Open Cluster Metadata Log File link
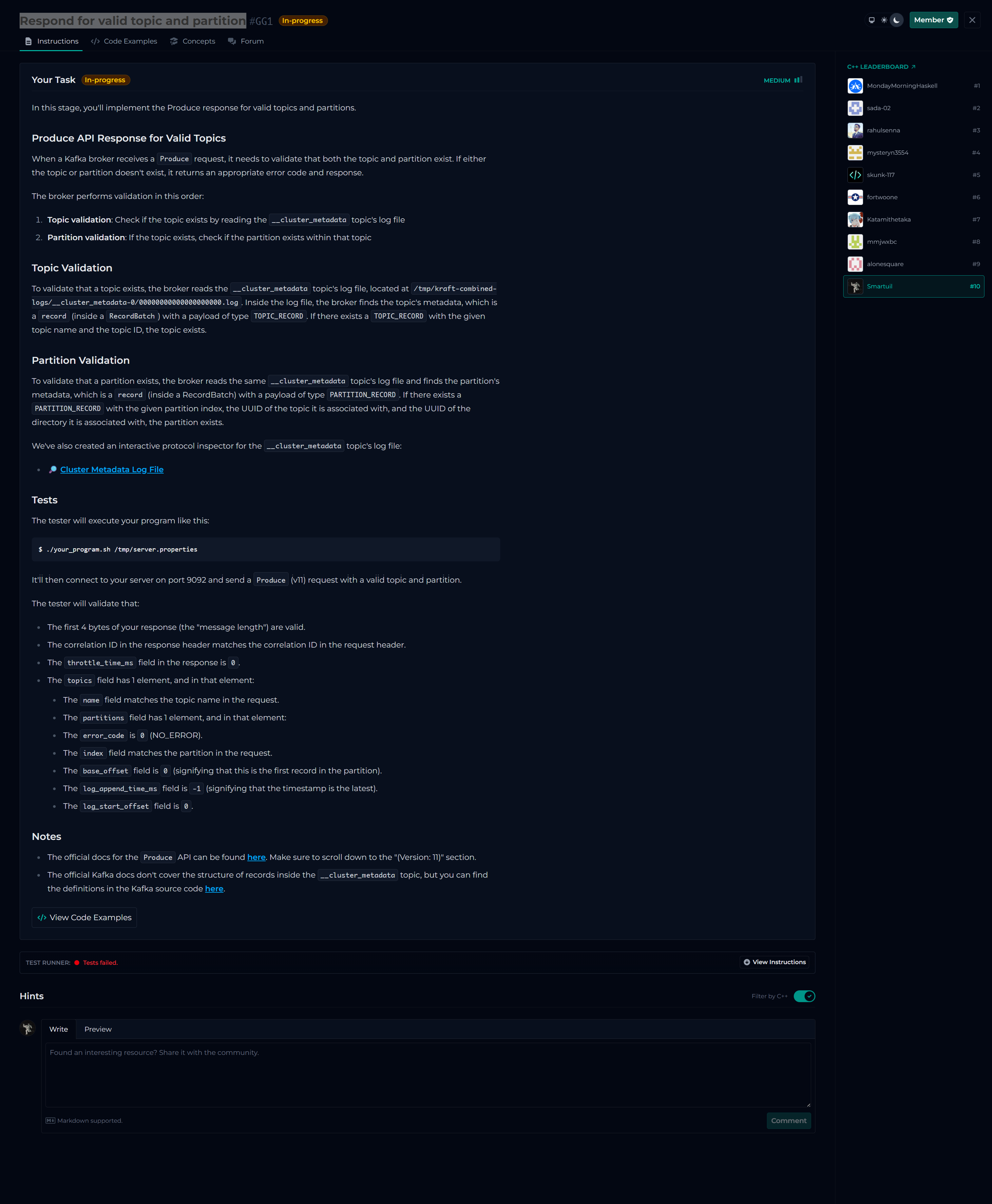This screenshot has height=1204, width=992. [x=112, y=469]
